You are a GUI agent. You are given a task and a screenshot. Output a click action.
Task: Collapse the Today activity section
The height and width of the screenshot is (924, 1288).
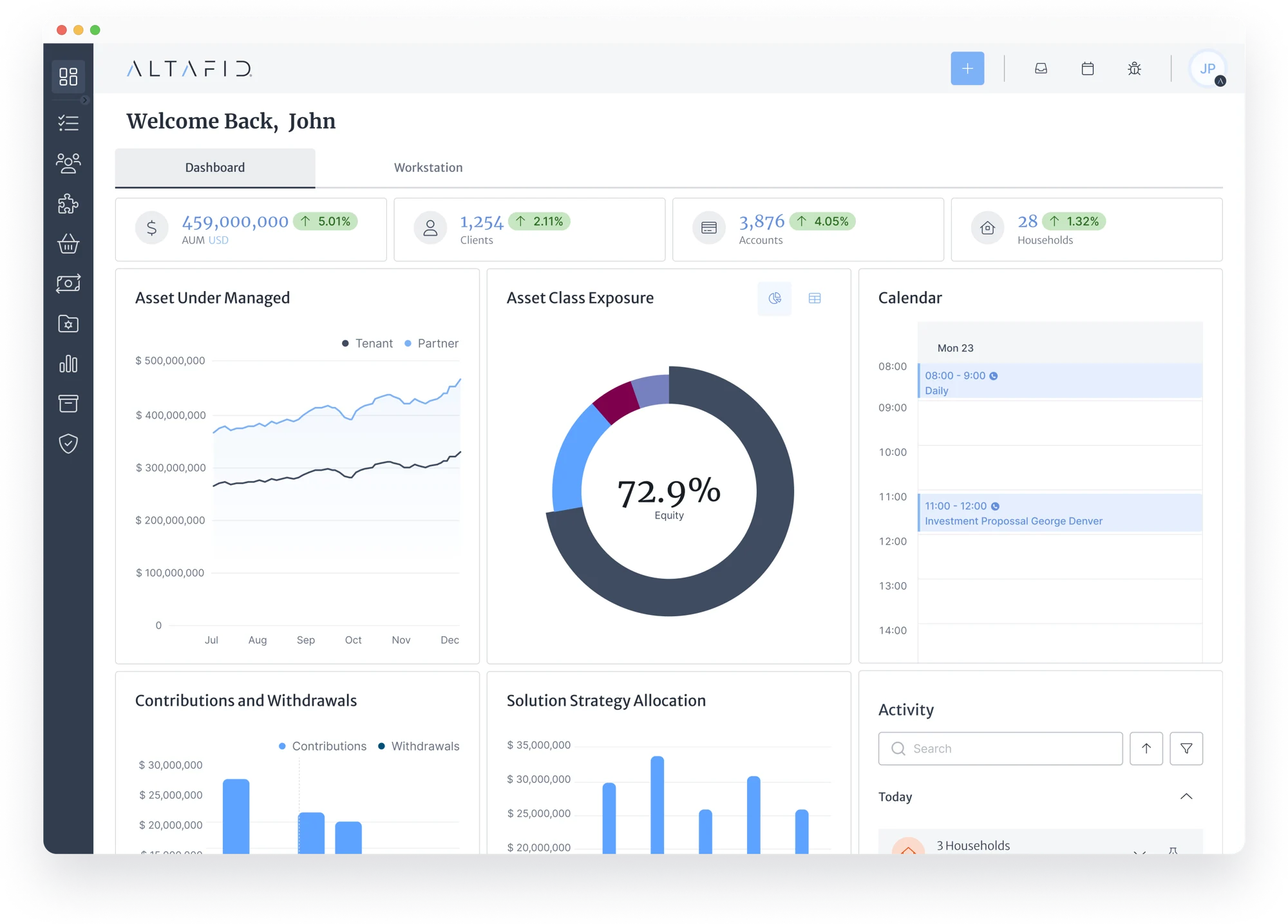point(1186,797)
